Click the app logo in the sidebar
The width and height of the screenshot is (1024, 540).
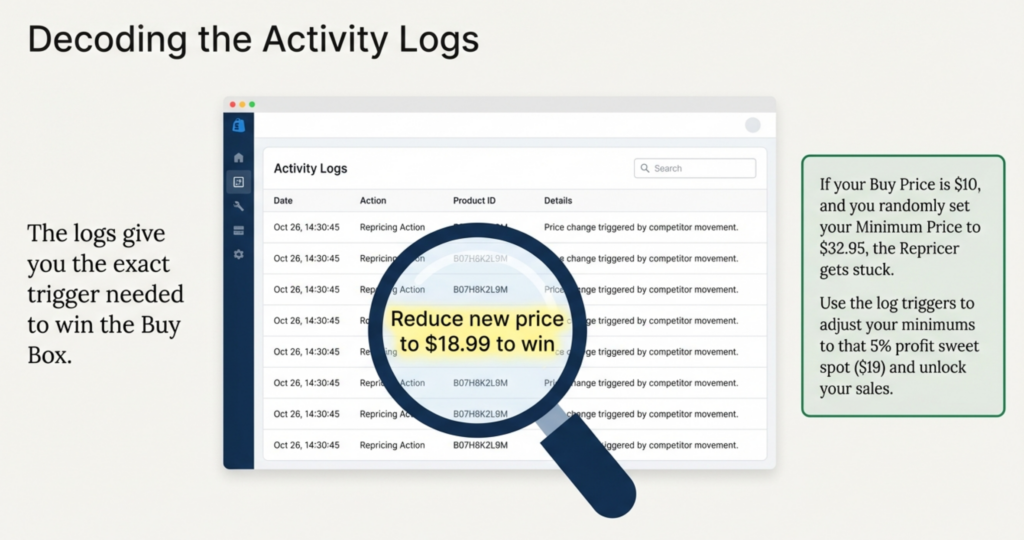pyautogui.click(x=238, y=126)
